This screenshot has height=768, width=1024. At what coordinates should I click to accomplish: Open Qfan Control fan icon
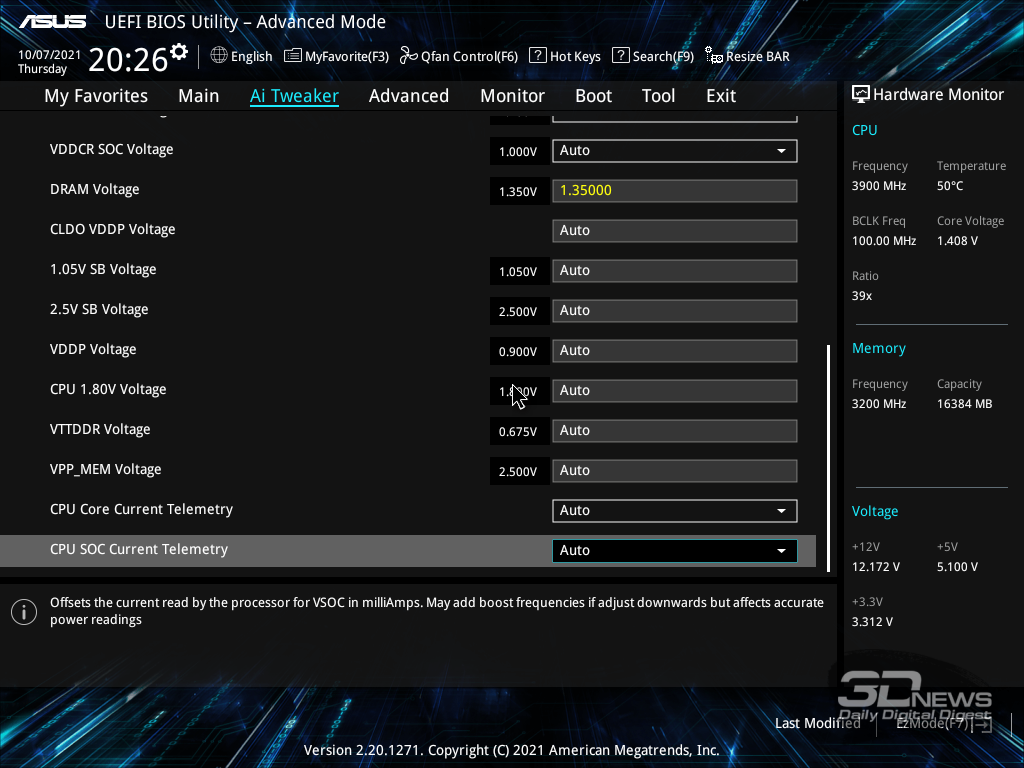pyautogui.click(x=409, y=56)
